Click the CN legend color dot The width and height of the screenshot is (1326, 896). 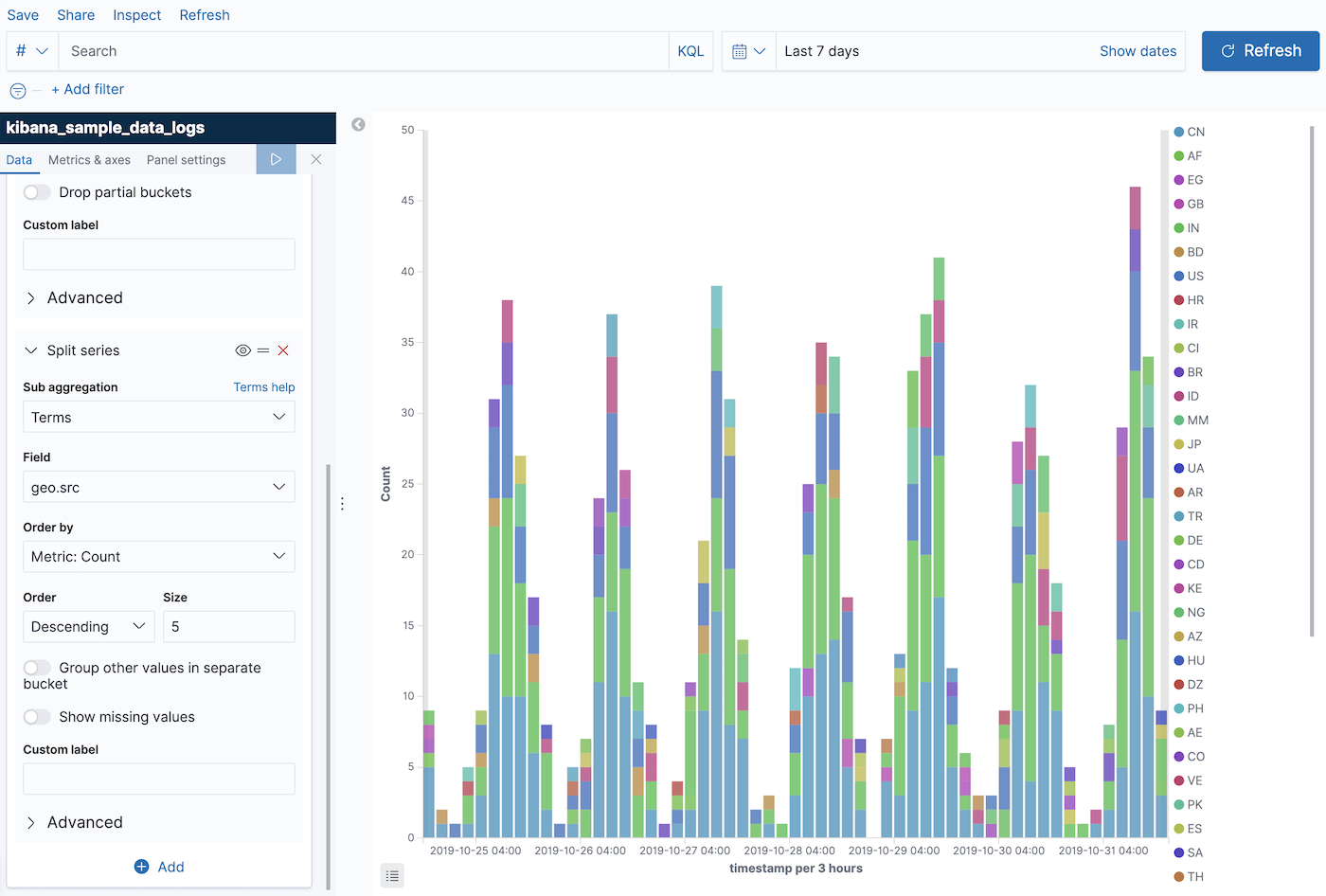tap(1177, 131)
